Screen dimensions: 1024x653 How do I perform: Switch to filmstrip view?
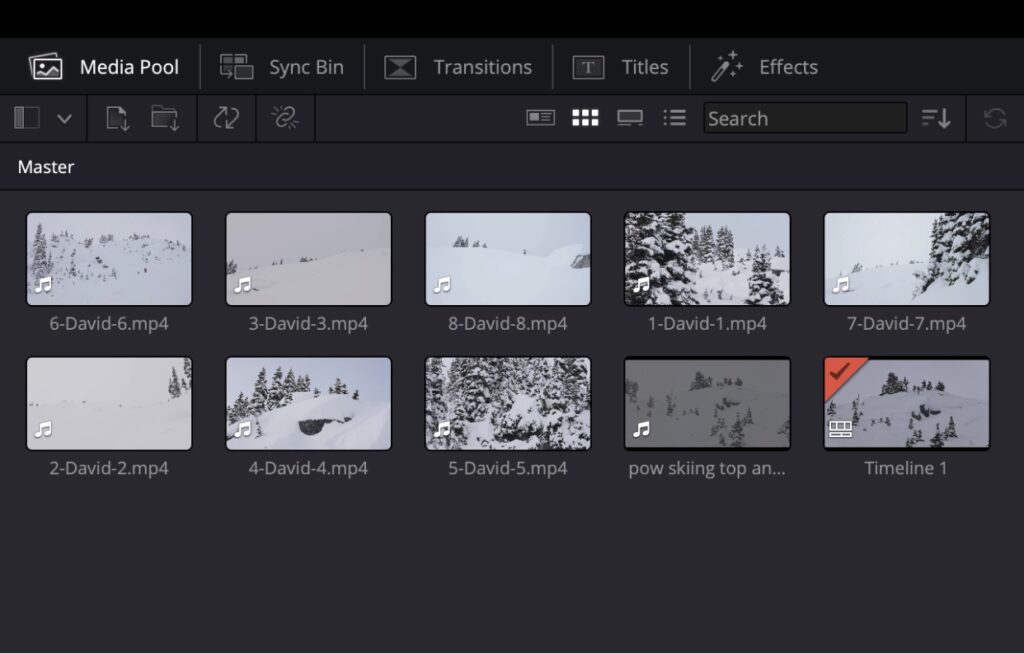(629, 118)
